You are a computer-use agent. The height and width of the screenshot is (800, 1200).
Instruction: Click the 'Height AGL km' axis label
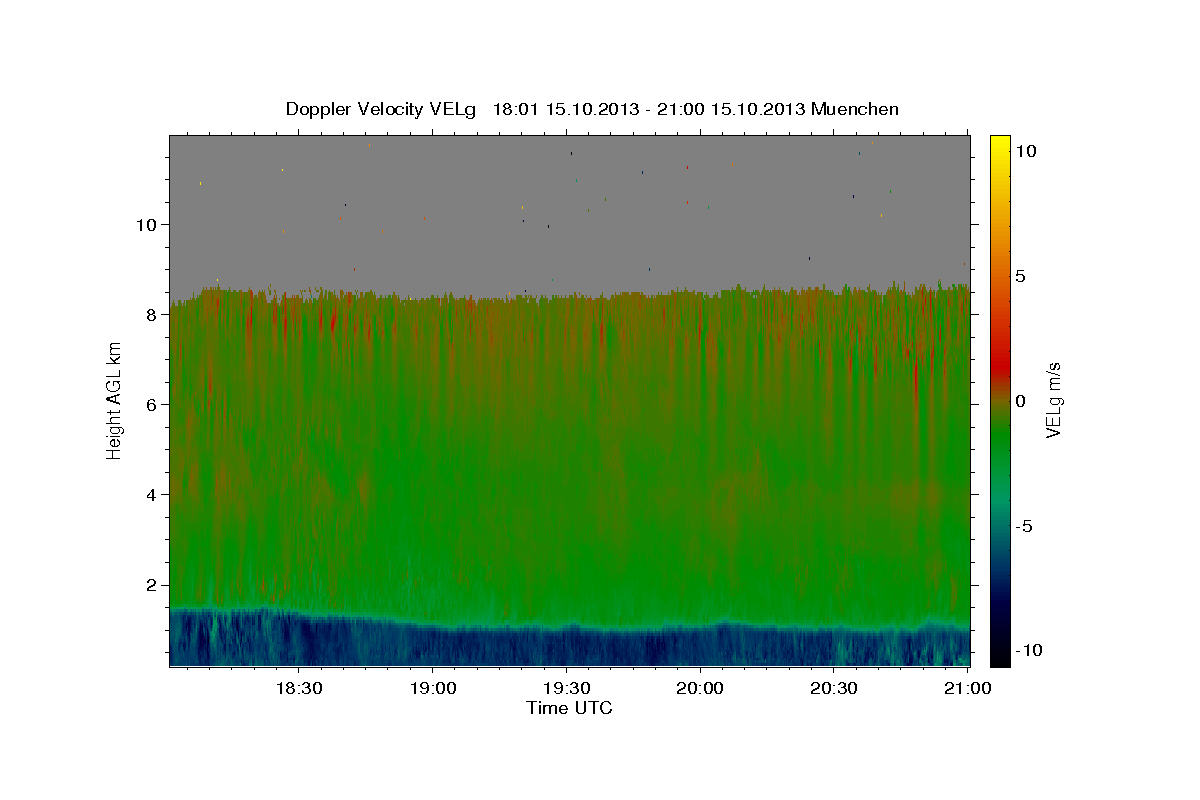[115, 401]
